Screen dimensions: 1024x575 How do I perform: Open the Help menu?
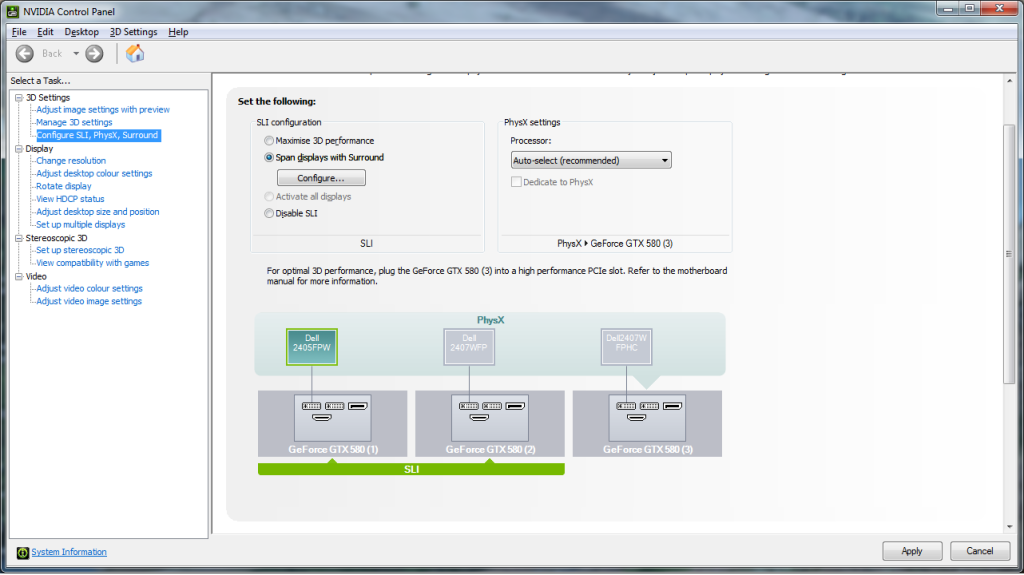pos(178,32)
